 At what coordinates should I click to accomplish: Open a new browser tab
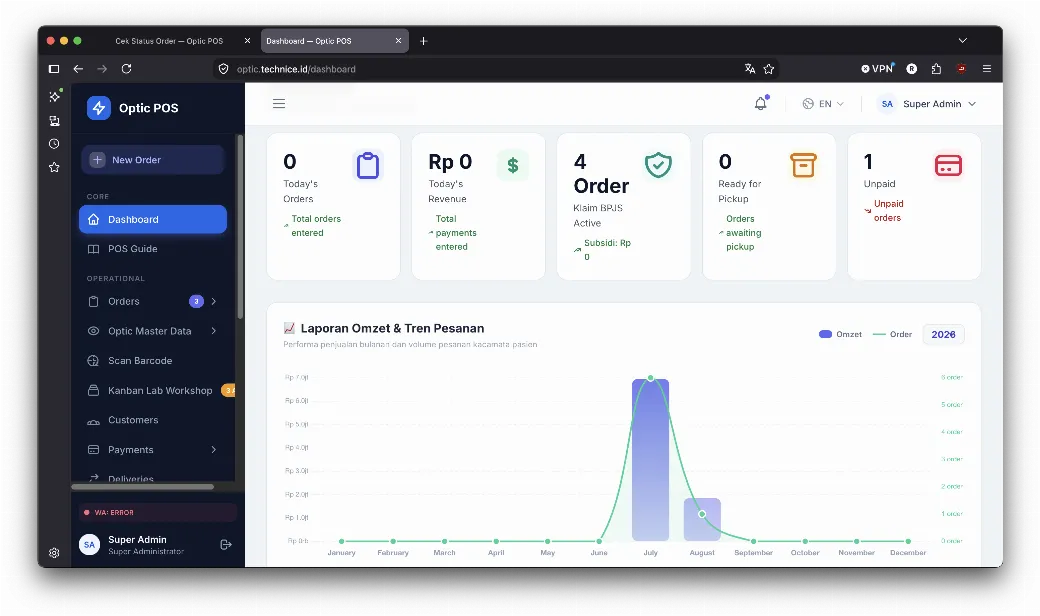click(x=424, y=41)
